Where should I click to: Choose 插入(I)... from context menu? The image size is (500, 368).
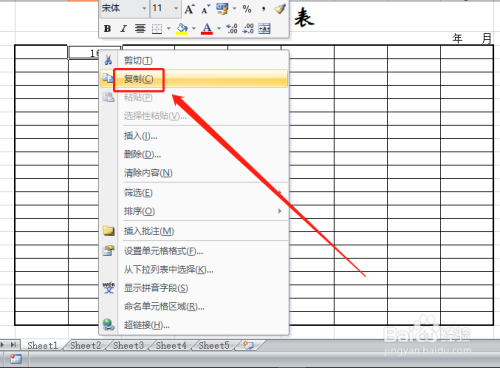pos(194,136)
